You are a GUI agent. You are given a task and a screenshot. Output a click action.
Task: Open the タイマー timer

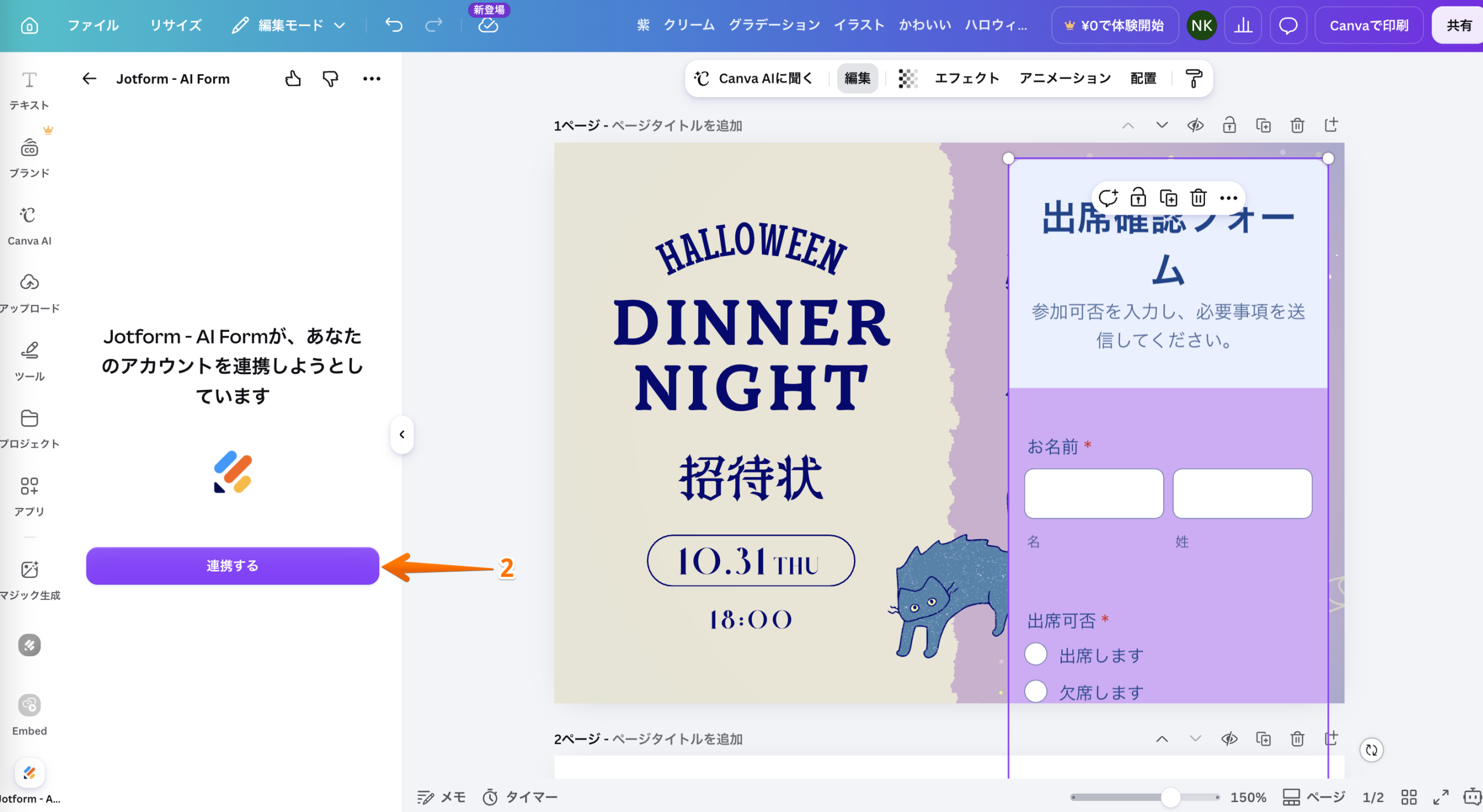(x=520, y=798)
